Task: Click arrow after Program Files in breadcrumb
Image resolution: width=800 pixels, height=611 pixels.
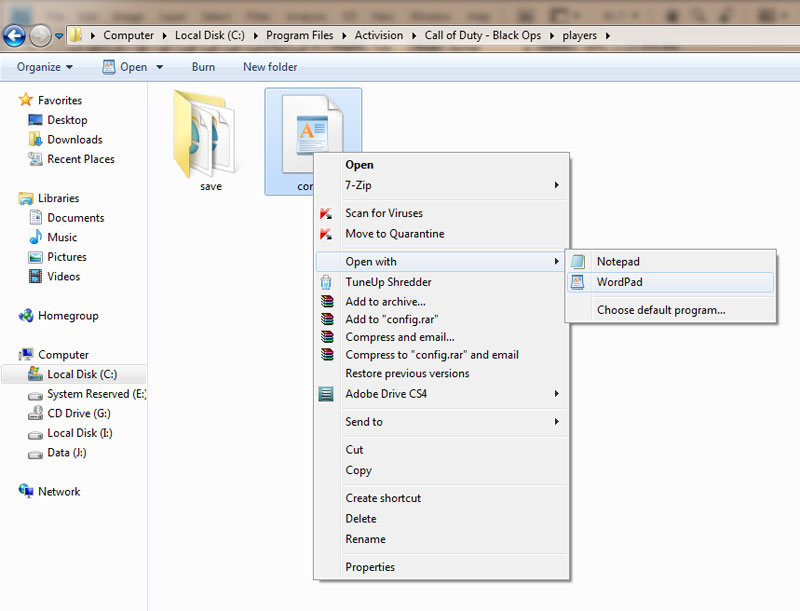Action: 344,36
